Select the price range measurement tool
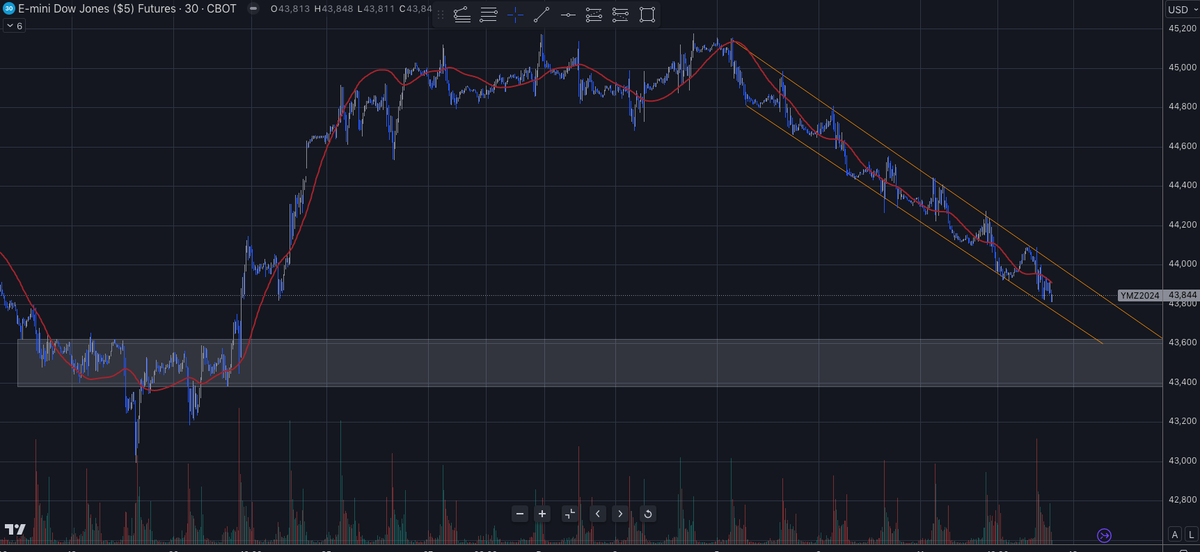This screenshot has height=552, width=1200. coord(594,15)
